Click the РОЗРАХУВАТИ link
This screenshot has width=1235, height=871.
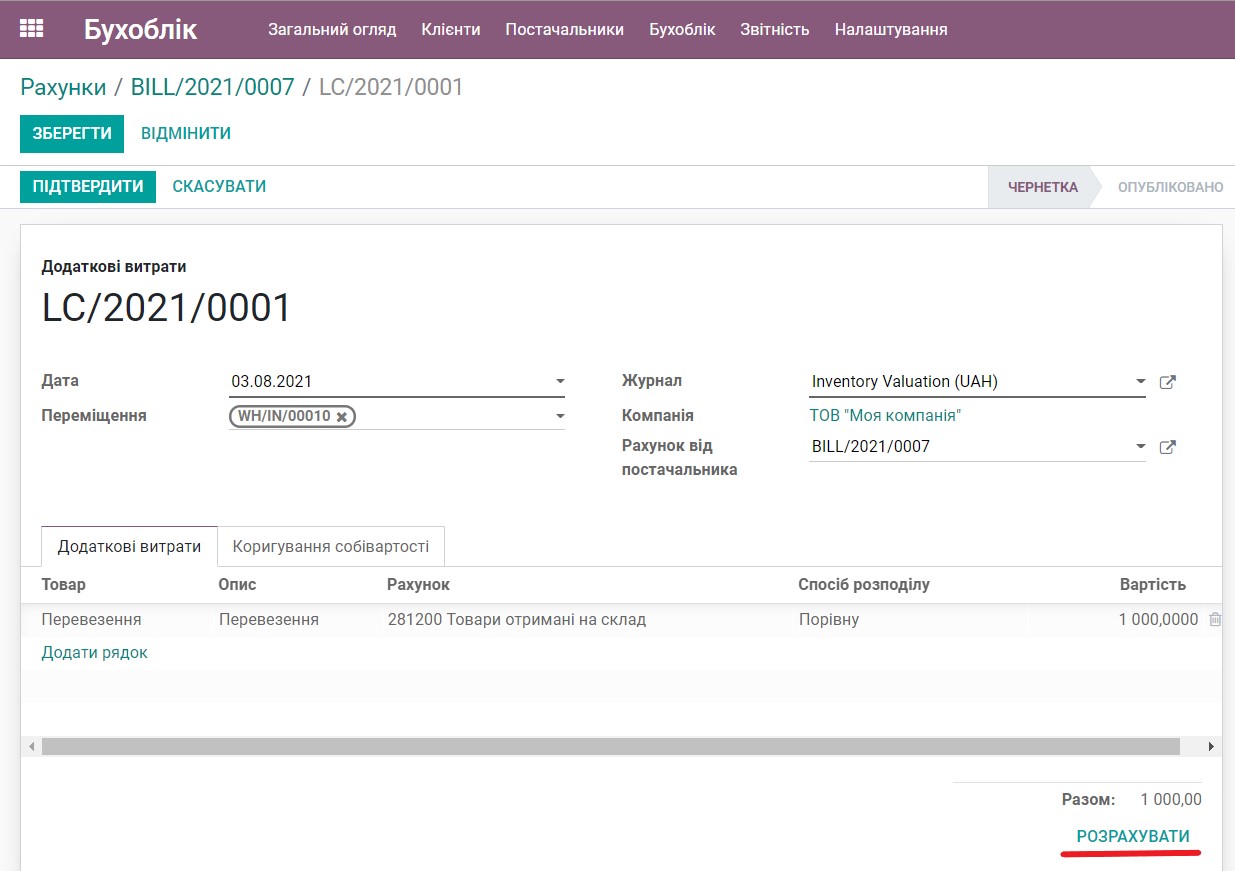point(1131,835)
